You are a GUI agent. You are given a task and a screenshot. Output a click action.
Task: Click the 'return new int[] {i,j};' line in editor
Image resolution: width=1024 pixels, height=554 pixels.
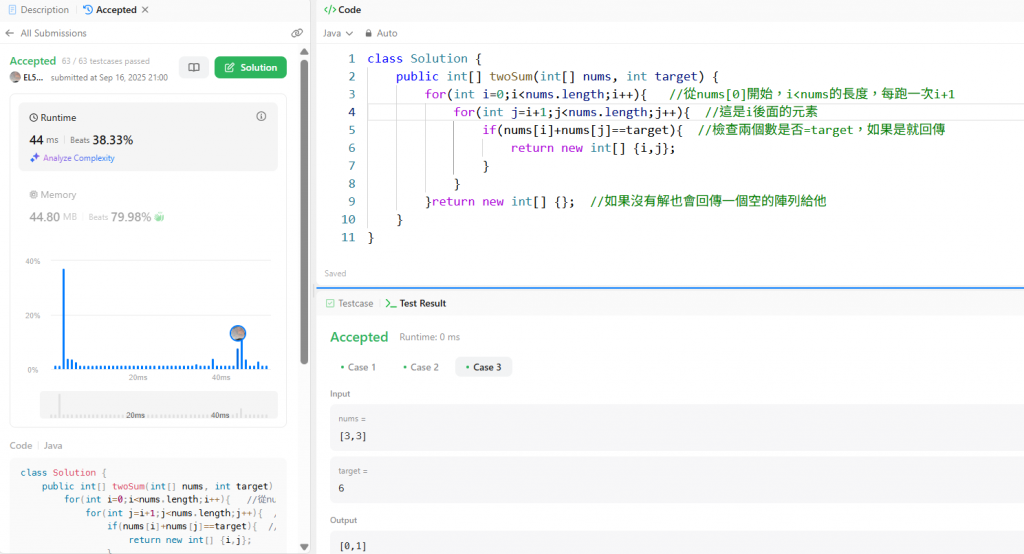(593, 148)
